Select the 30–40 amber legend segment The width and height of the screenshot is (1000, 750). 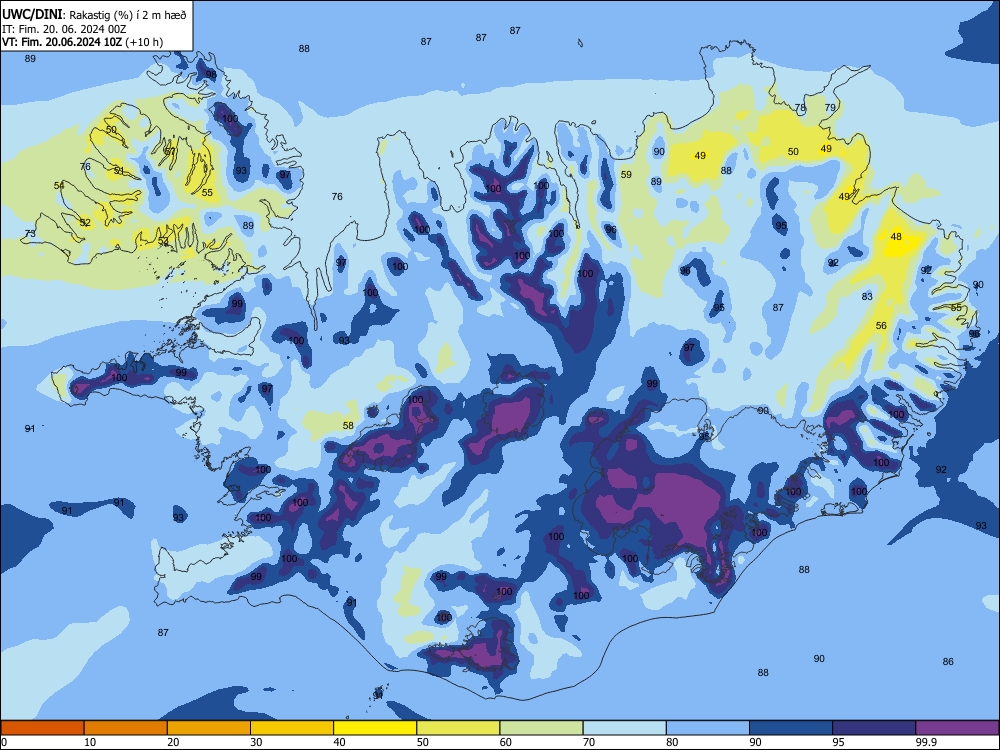292,728
